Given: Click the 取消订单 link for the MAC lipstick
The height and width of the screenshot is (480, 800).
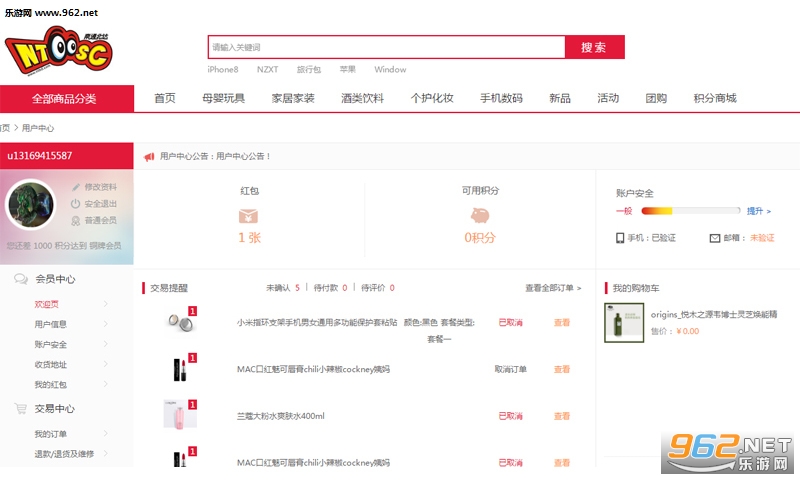Looking at the screenshot, I should pyautogui.click(x=510, y=369).
